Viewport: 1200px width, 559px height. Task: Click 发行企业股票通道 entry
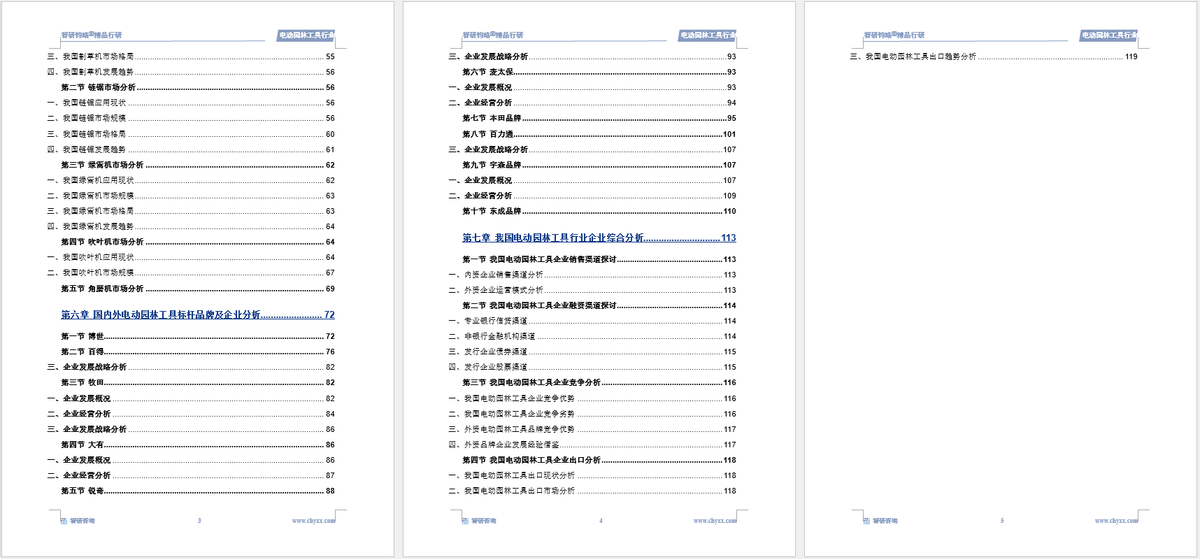click(593, 367)
